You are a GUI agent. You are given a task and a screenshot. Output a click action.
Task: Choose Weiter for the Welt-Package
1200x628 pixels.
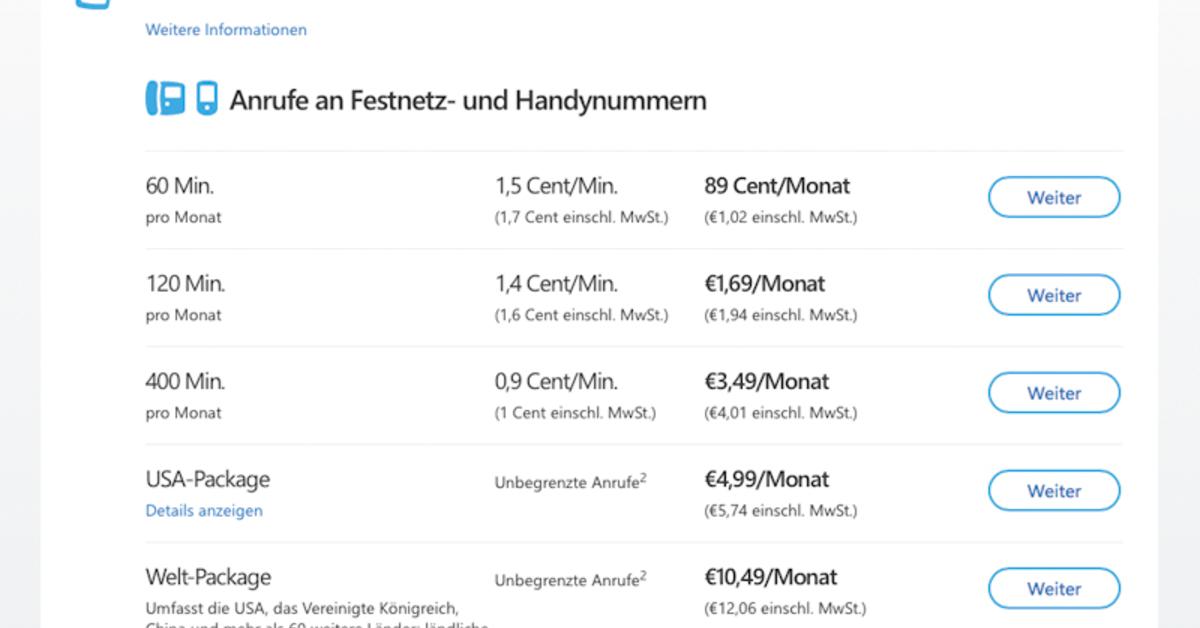1054,589
